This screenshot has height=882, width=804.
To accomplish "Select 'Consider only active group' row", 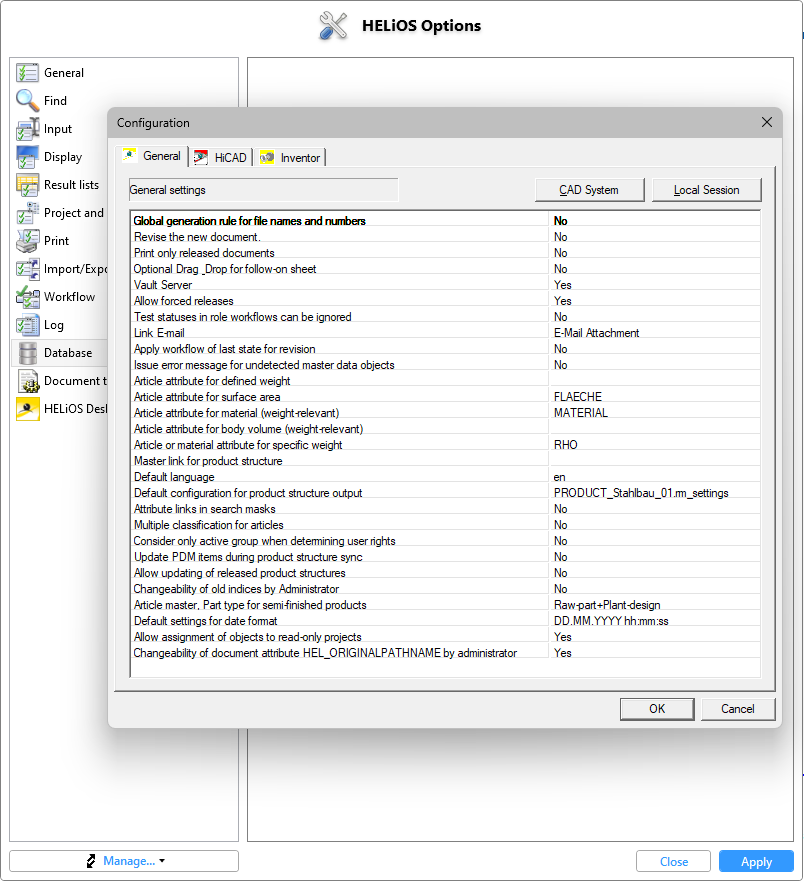I will (445, 541).
